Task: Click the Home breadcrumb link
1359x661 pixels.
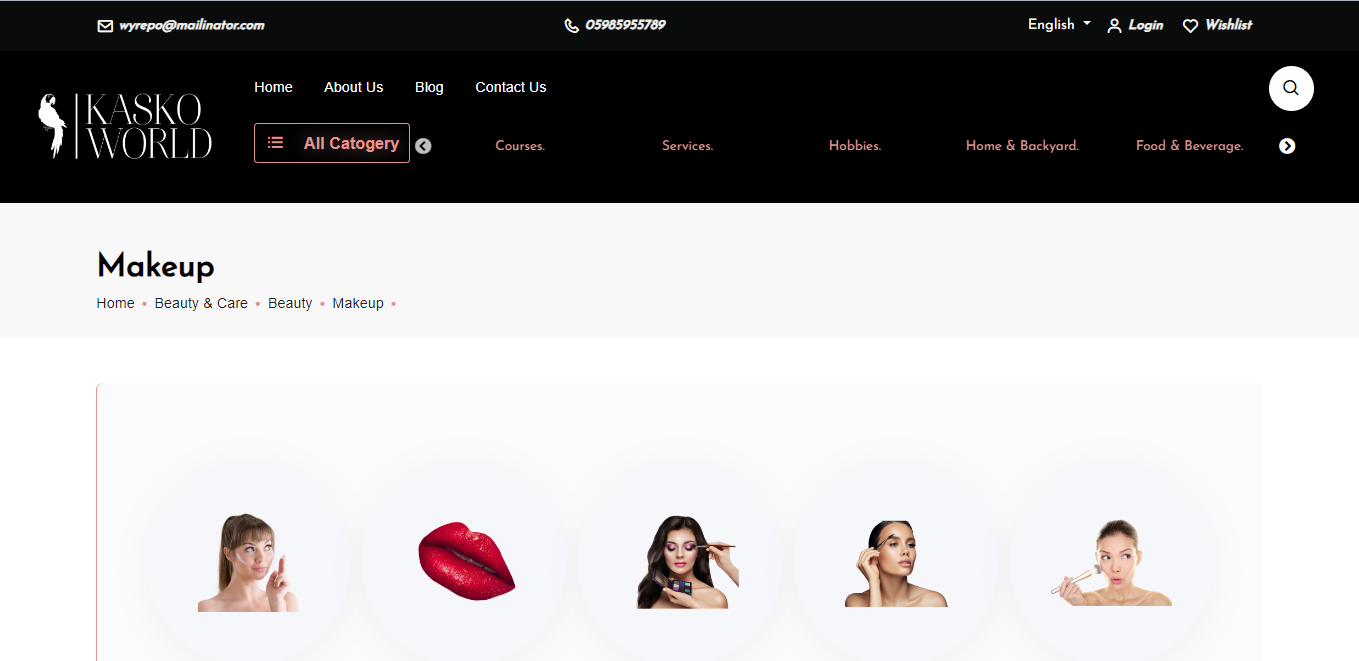Action: [115, 303]
